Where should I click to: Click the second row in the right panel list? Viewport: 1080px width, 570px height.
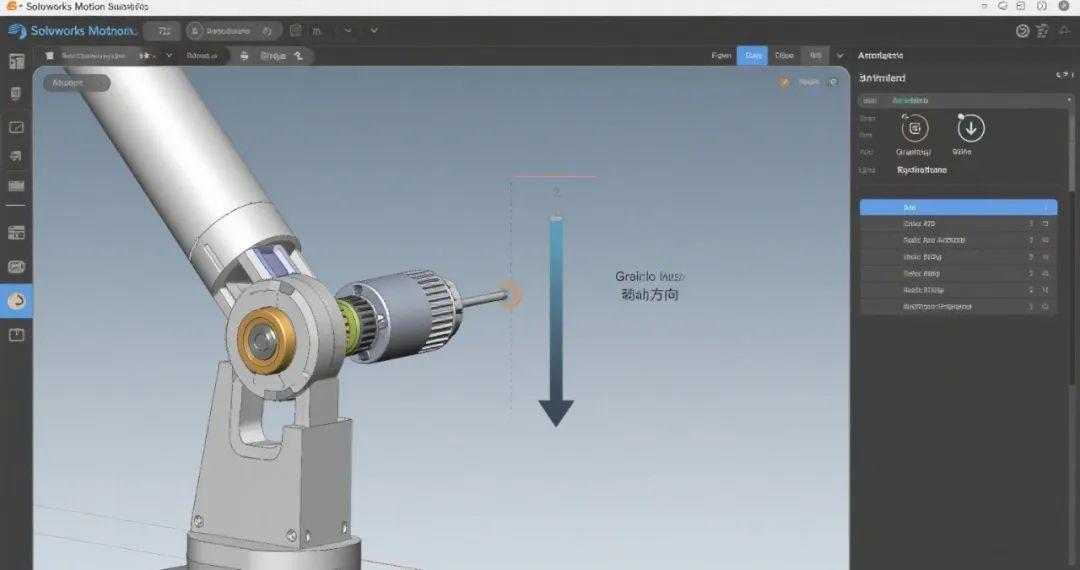958,224
